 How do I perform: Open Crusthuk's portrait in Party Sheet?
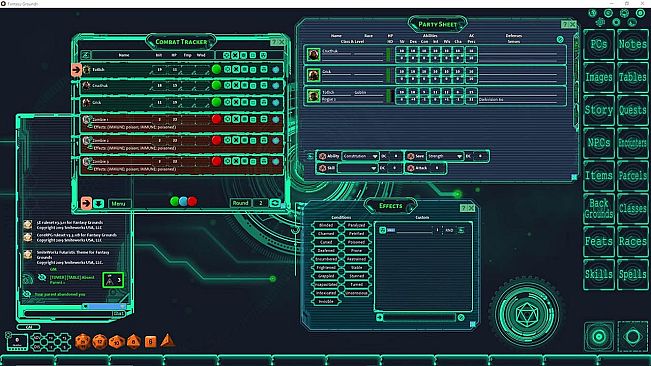click(x=313, y=54)
